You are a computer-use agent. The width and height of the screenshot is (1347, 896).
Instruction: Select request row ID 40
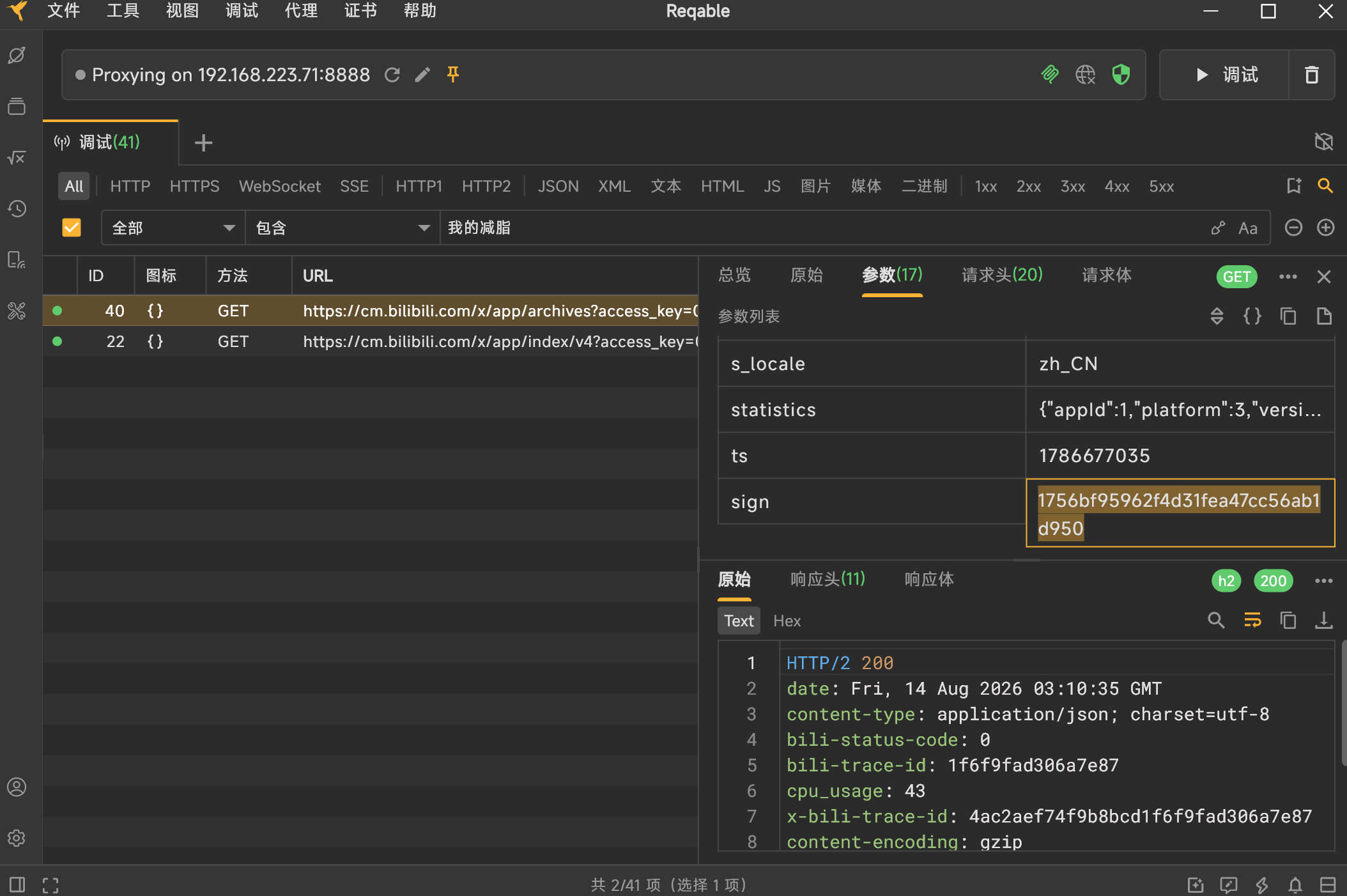(371, 311)
